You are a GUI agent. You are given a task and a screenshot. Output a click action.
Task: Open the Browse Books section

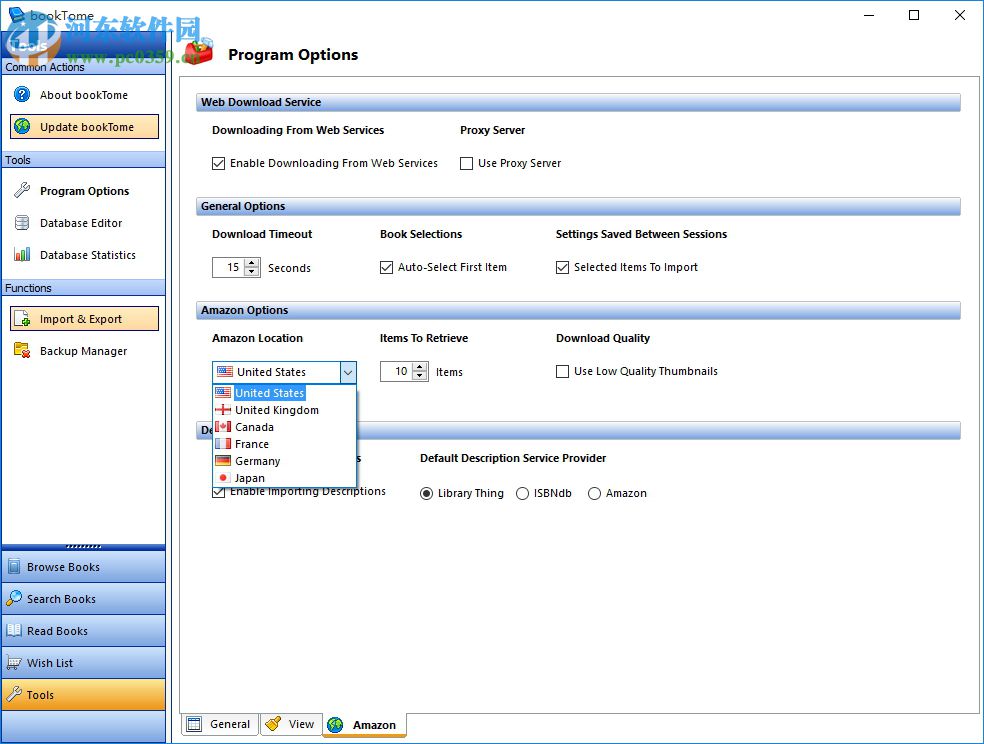[x=83, y=566]
